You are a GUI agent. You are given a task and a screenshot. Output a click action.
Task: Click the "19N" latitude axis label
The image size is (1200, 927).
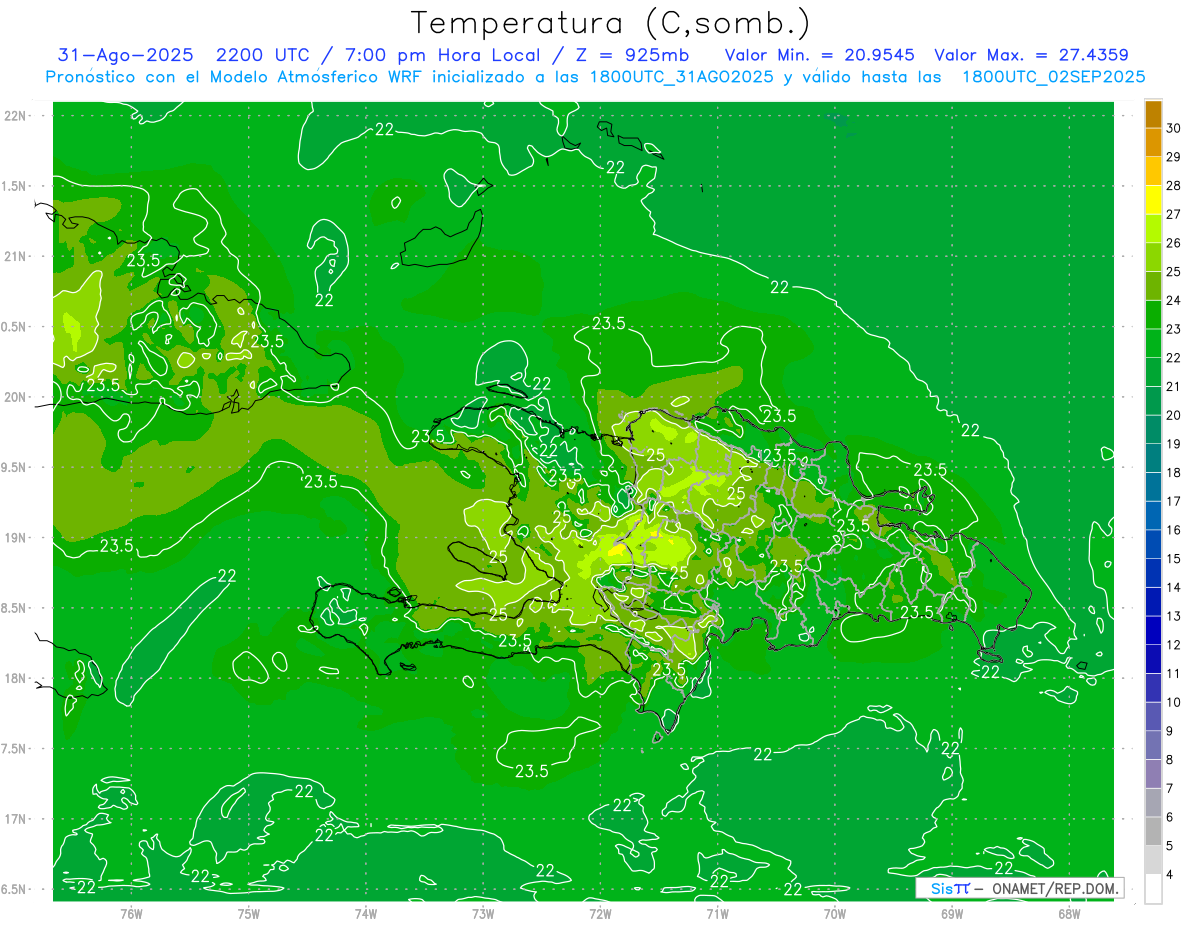coord(16,538)
